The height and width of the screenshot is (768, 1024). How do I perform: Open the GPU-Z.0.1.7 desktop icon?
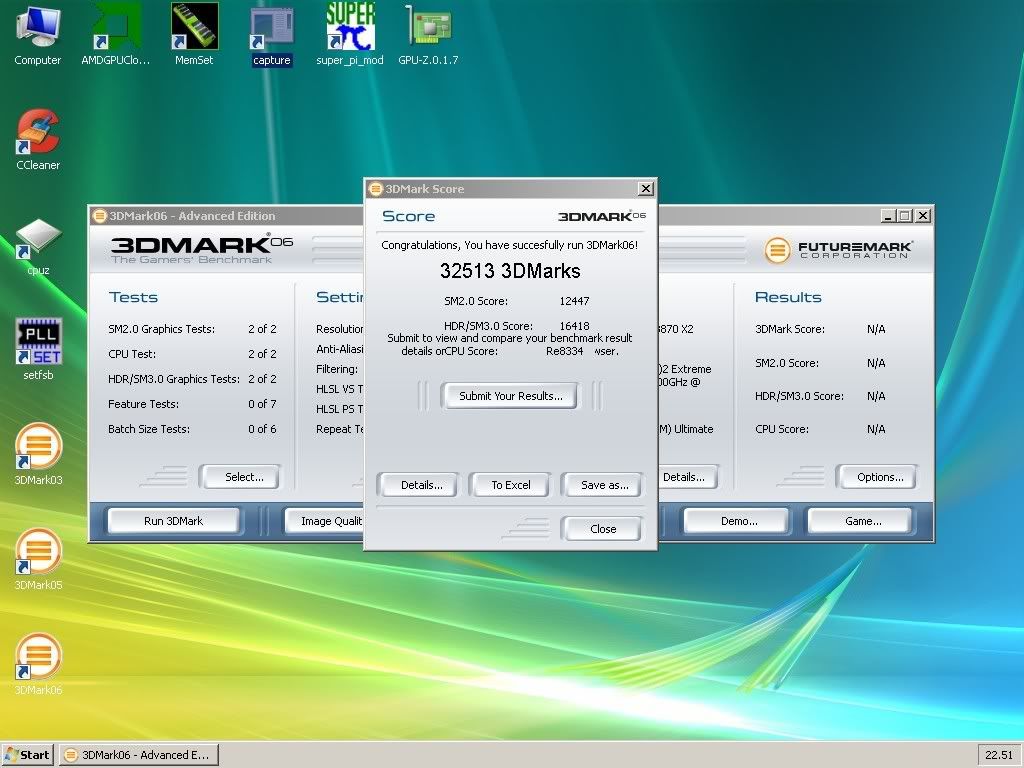point(428,33)
